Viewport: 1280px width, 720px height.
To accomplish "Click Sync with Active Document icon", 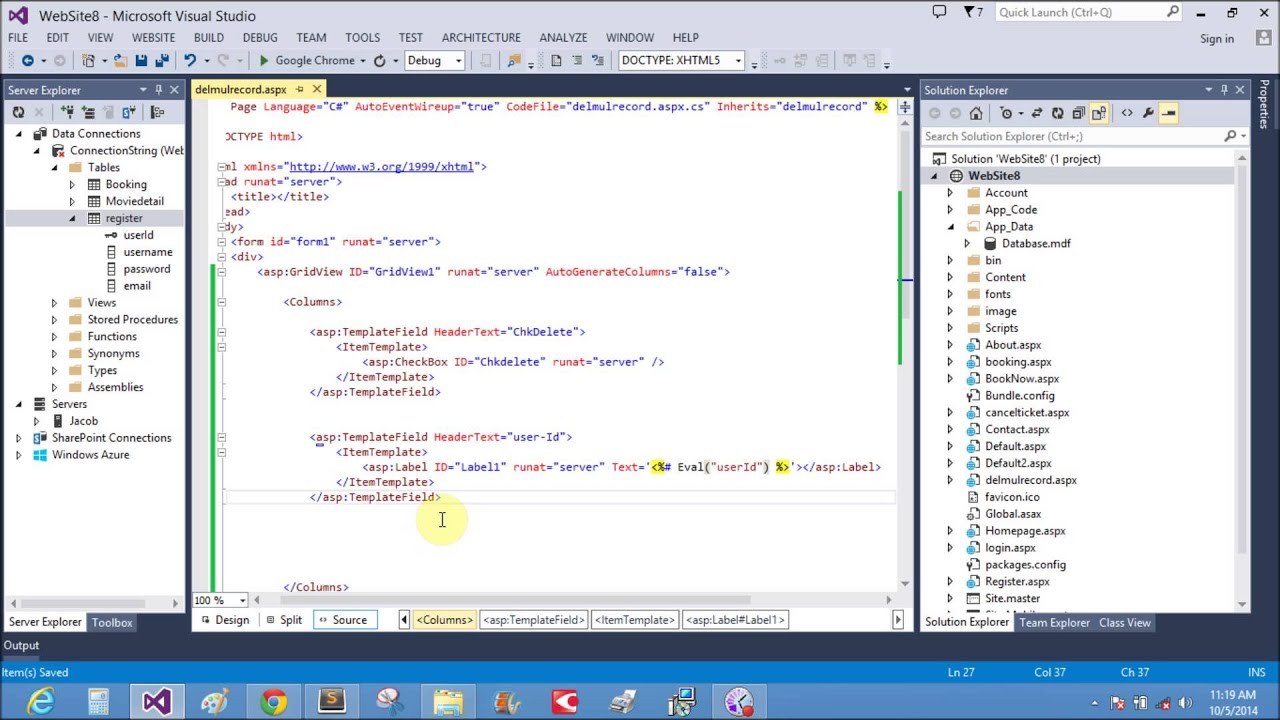I will click(1037, 113).
